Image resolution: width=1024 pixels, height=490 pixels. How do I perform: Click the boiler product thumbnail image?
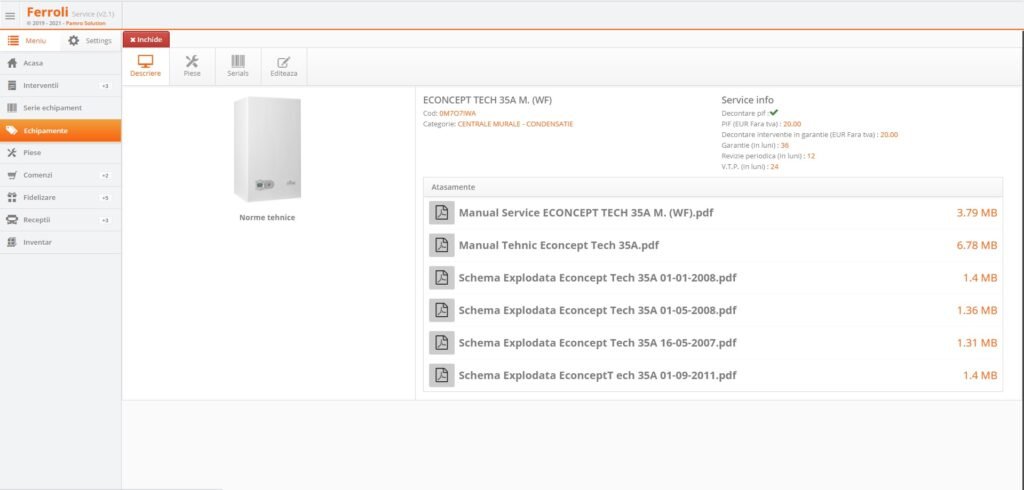coord(267,150)
